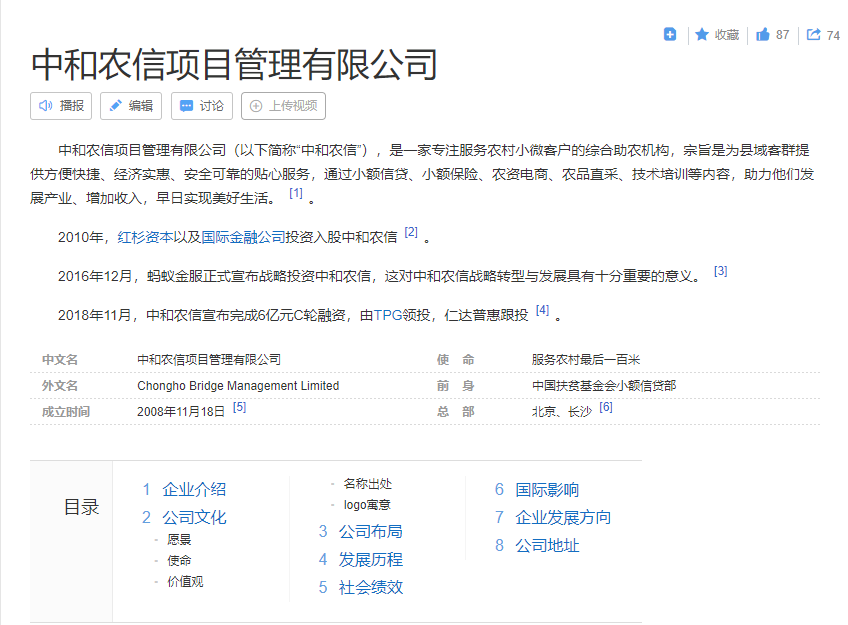Click the 中文名 field label
The image size is (848, 625).
[x=60, y=360]
